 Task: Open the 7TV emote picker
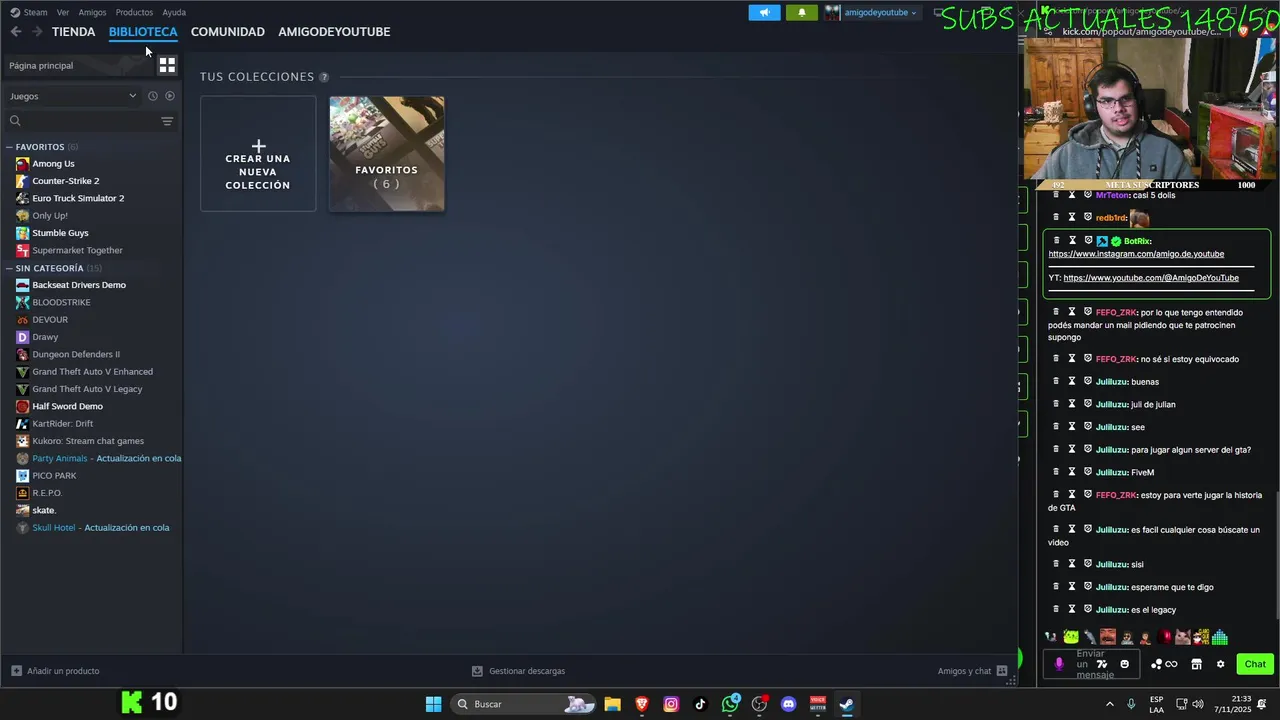(x=1102, y=664)
